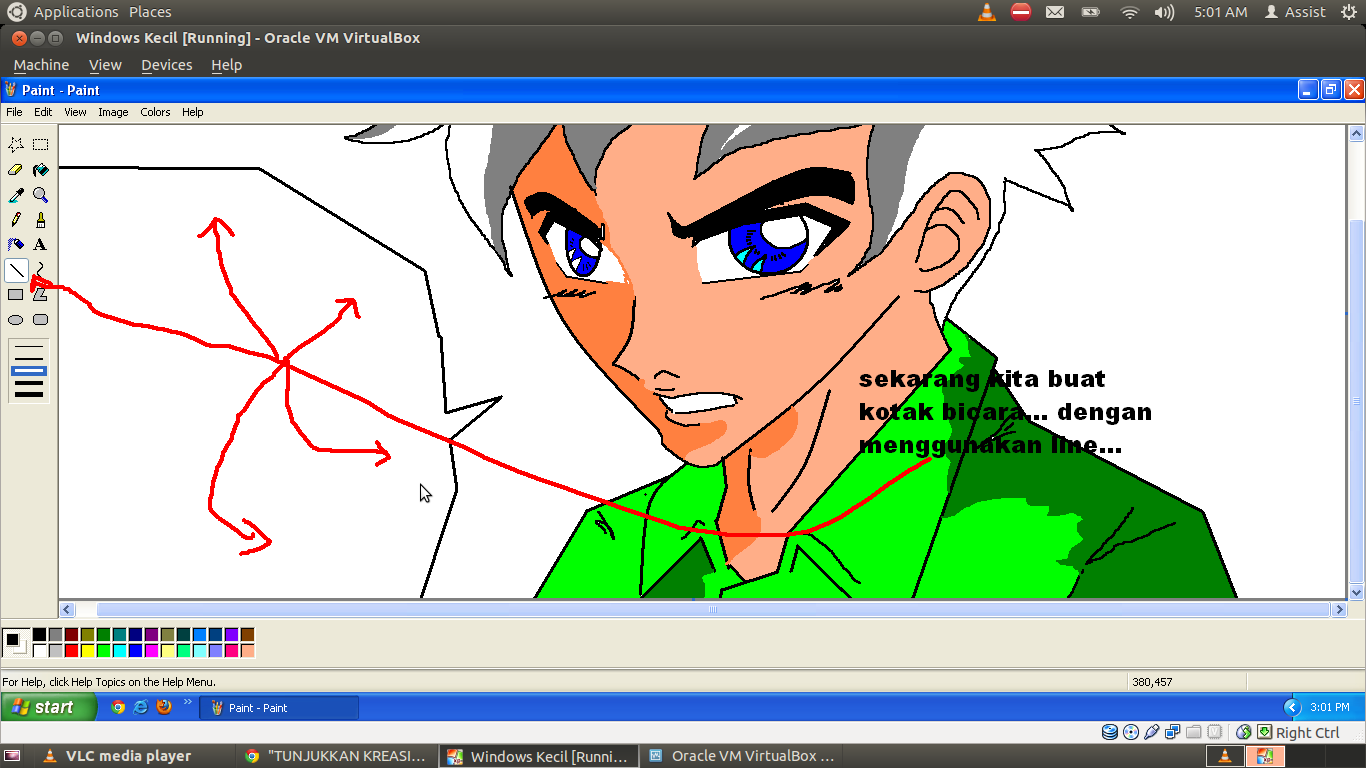Select the Ellipse tool

[16, 320]
